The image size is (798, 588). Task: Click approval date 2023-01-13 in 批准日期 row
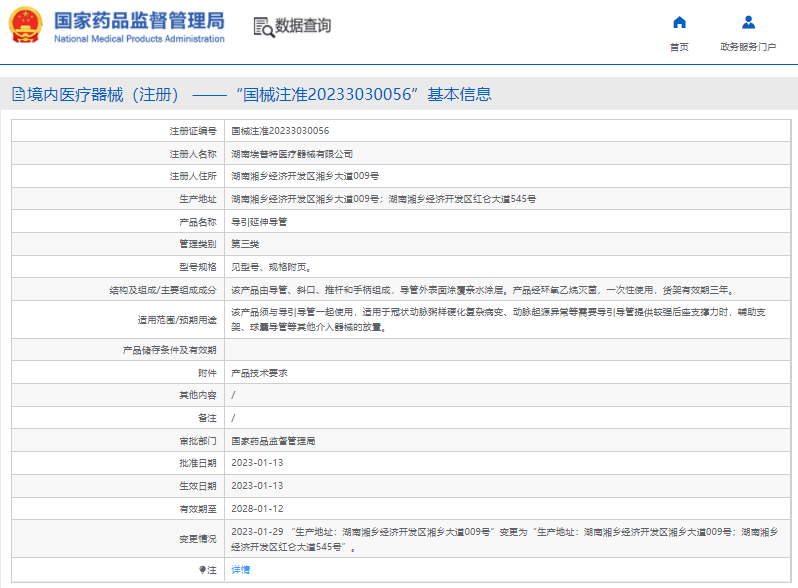click(257, 463)
